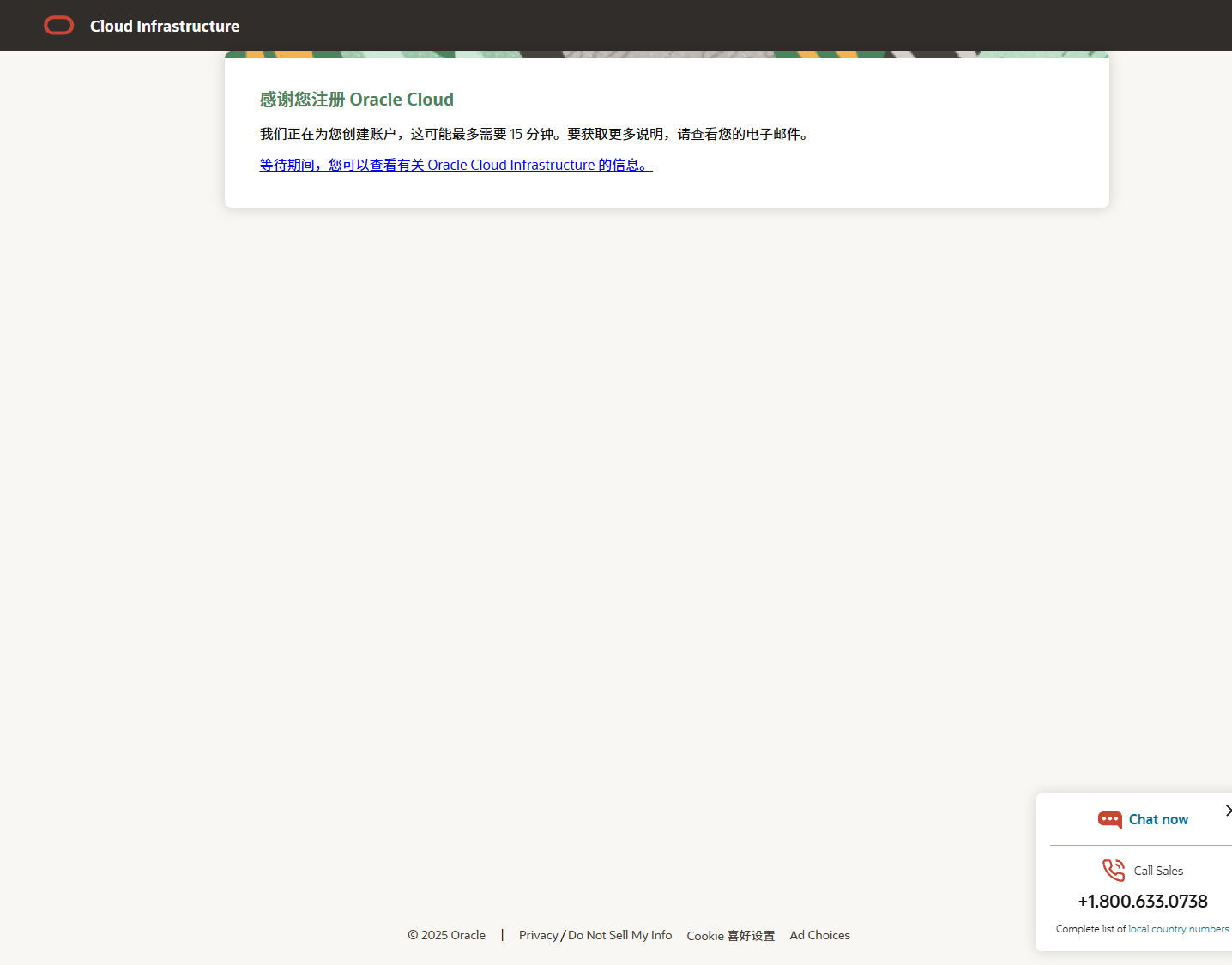The image size is (1232, 965).
Task: Click the 感谢您注册 Oracle Cloud heading
Action: point(357,100)
